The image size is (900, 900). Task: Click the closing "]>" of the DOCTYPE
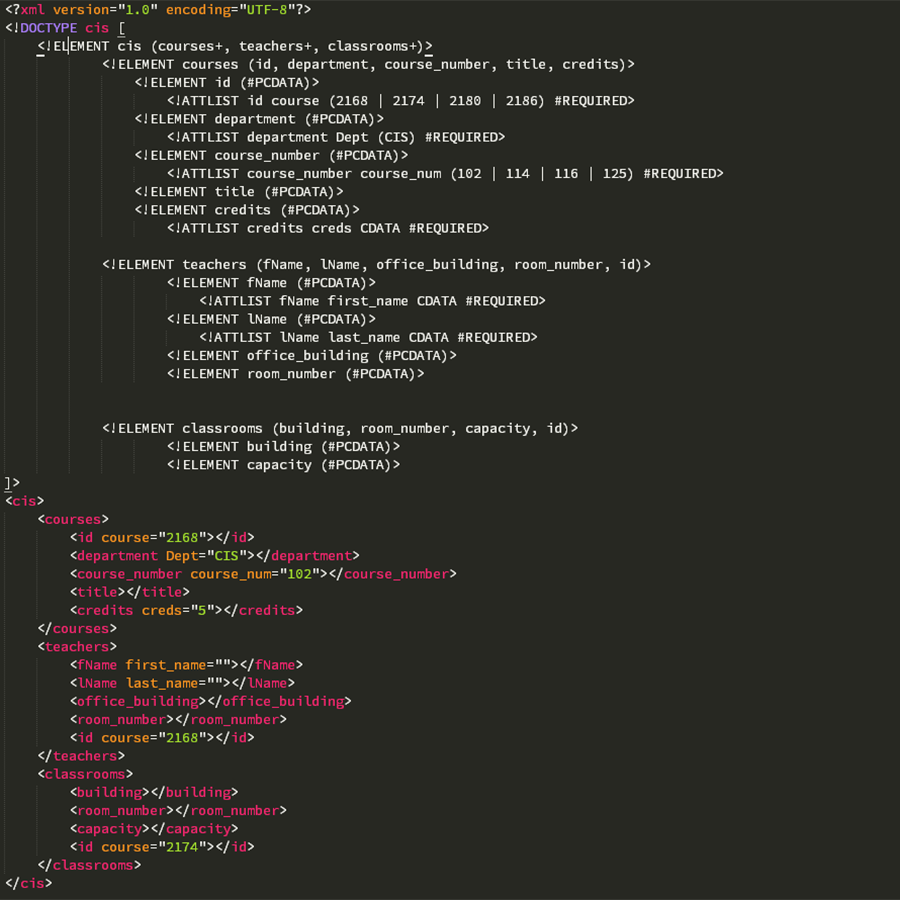[x=12, y=483]
